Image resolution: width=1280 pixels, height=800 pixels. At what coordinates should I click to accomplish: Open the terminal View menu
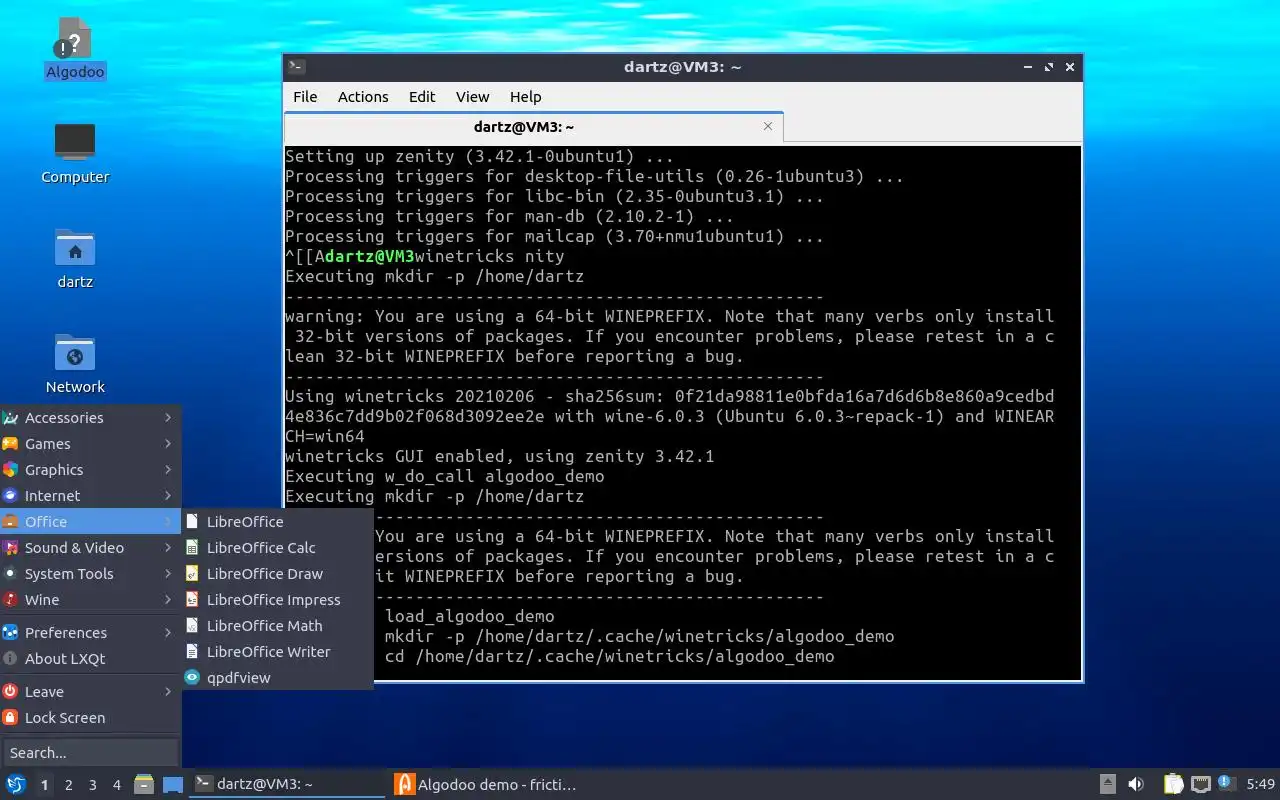pyautogui.click(x=472, y=97)
